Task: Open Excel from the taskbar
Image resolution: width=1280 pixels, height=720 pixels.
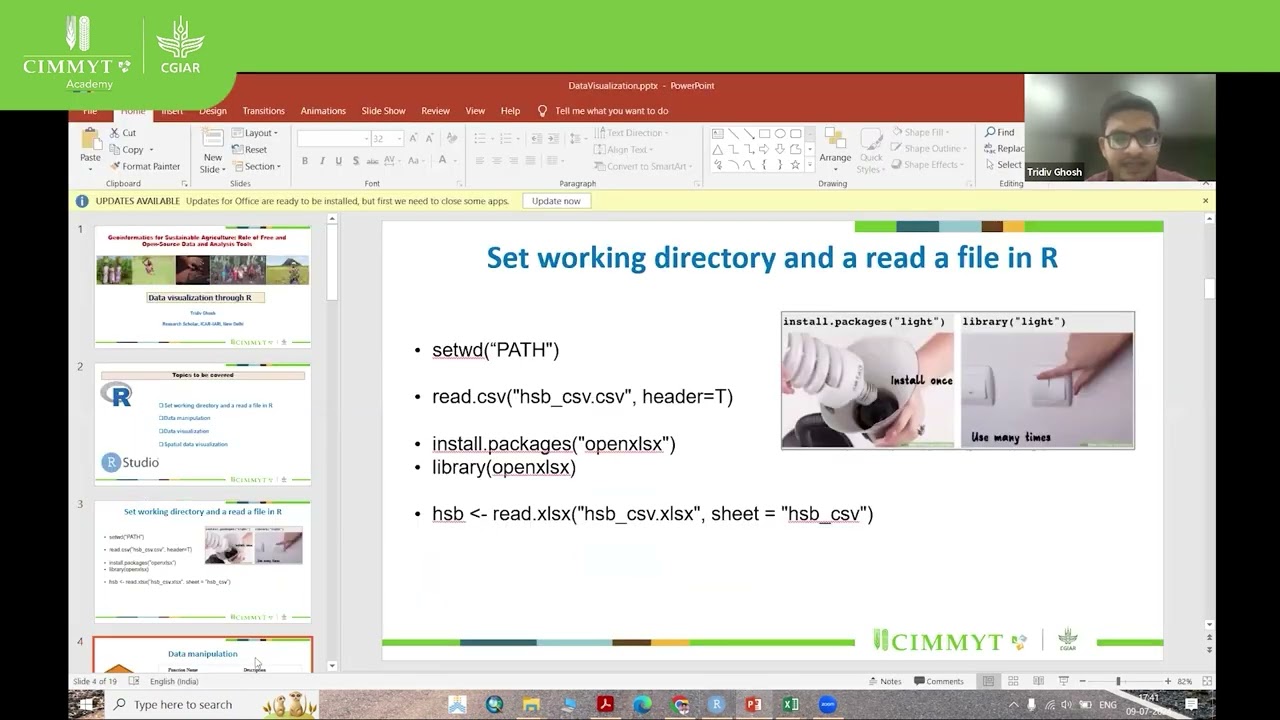Action: point(790,705)
